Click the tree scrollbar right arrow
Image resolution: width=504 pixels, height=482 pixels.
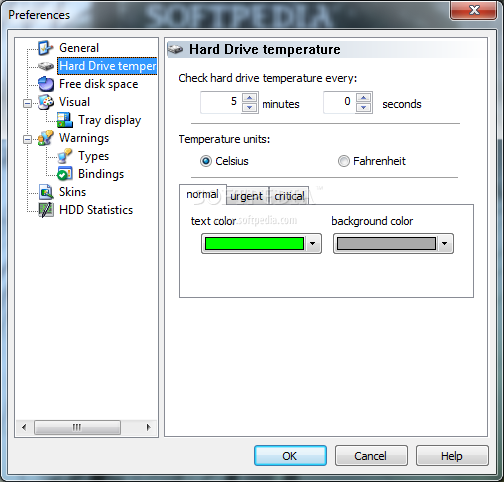coord(148,427)
